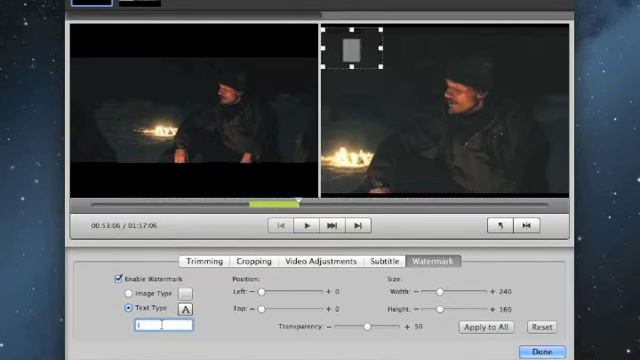Click the mark-out trim end icon
Viewport: 640px width, 360px height.
click(527, 225)
